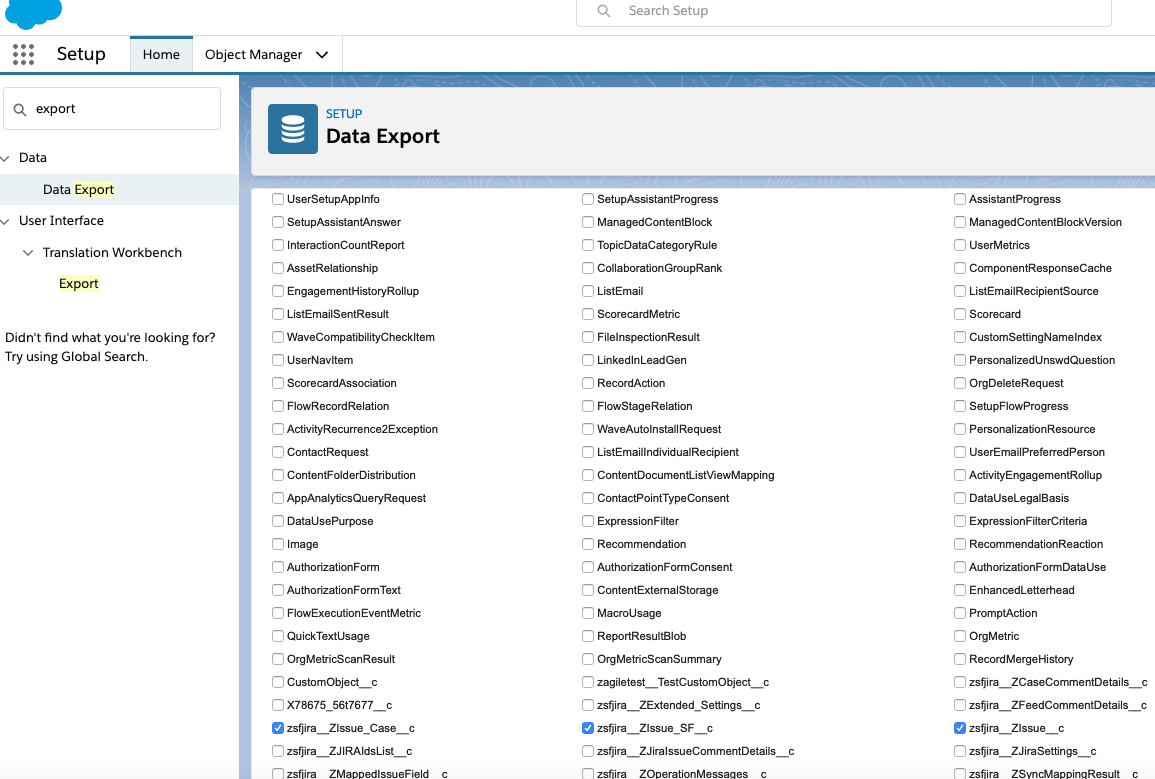The height and width of the screenshot is (779, 1155).
Task: Uncheck the zsfjira__ZIssue_SF__c checkbox
Action: click(x=588, y=728)
